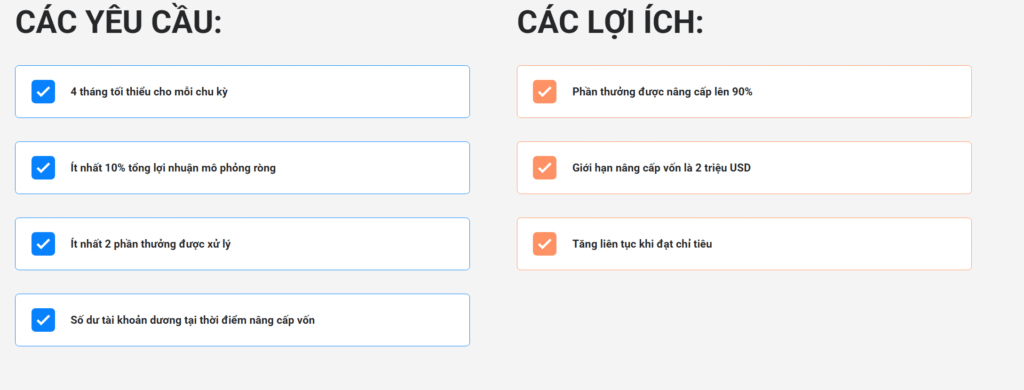This screenshot has width=1024, height=390.
Task: Click orange check icon for 'Giới hạn nâng cấp vốn'
Action: (545, 168)
